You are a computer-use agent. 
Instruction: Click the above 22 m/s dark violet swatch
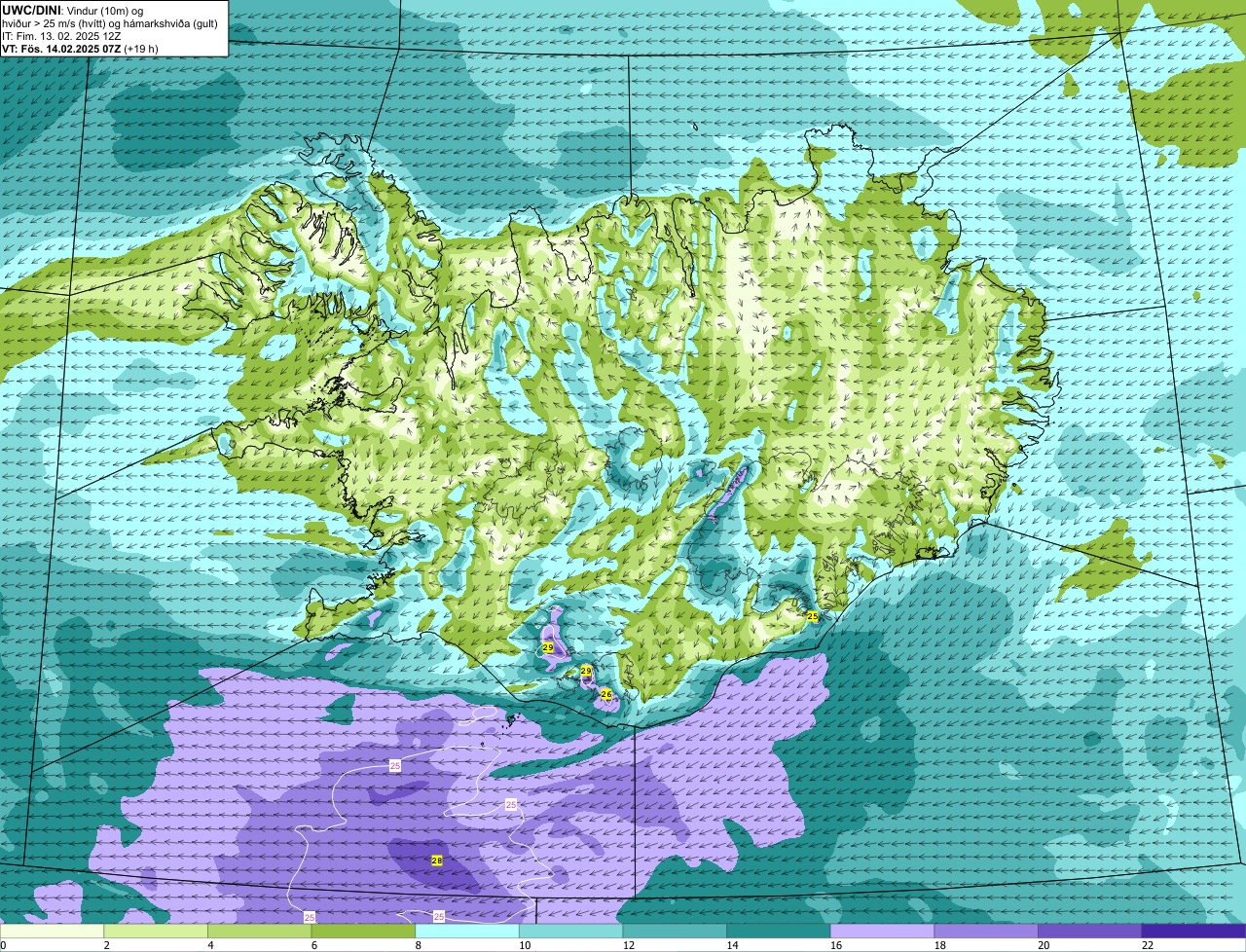click(x=1193, y=932)
